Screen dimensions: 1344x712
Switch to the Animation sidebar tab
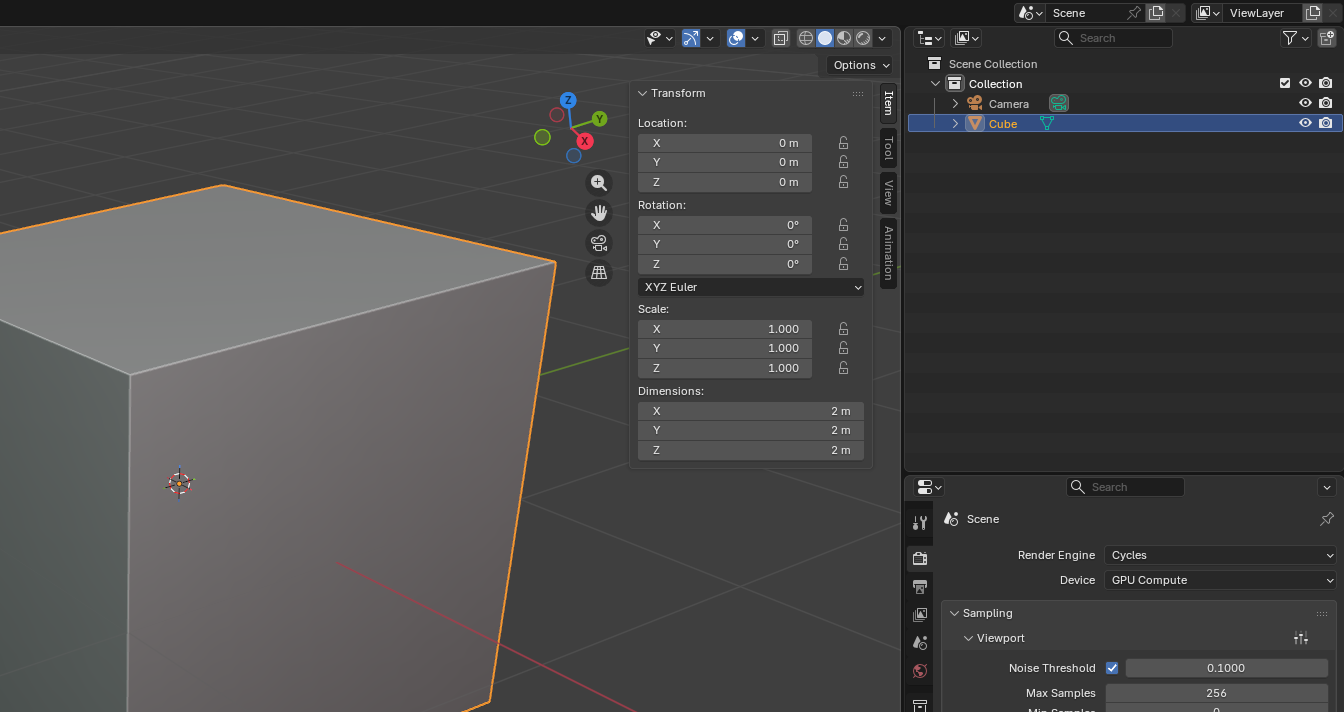tap(888, 252)
